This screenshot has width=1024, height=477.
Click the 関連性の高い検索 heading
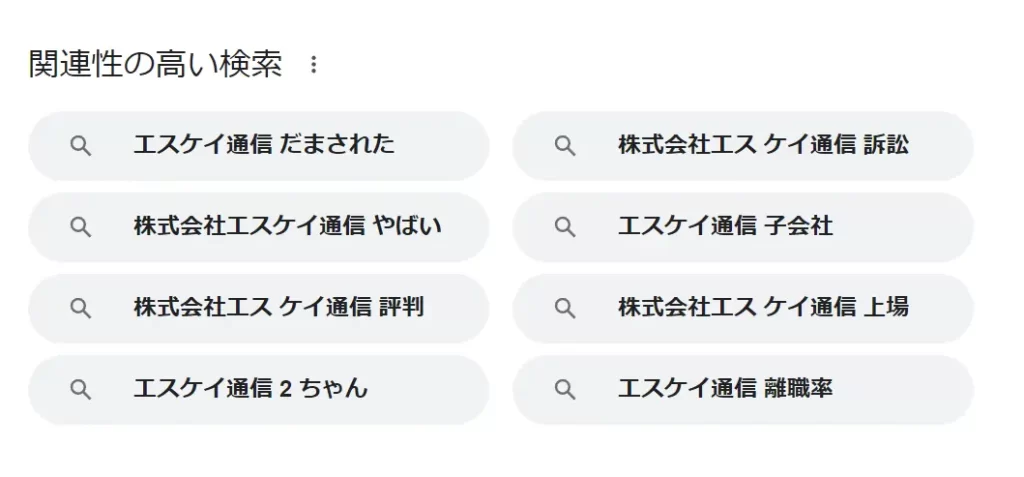click(155, 65)
